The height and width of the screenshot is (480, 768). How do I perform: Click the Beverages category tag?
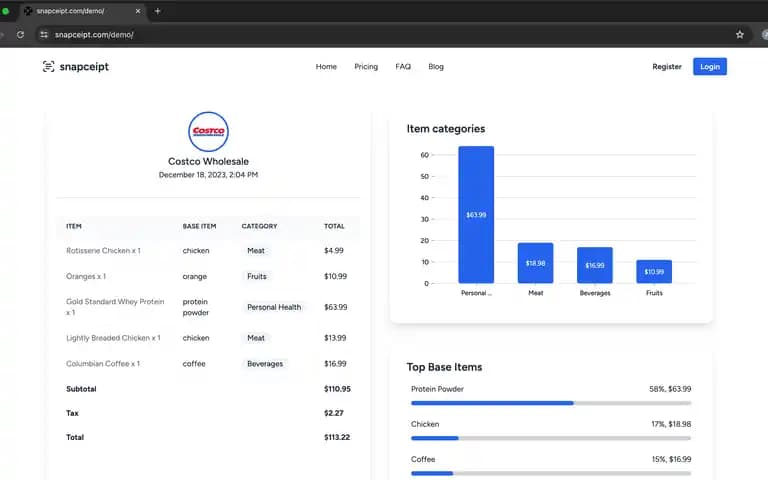pyautogui.click(x=265, y=363)
